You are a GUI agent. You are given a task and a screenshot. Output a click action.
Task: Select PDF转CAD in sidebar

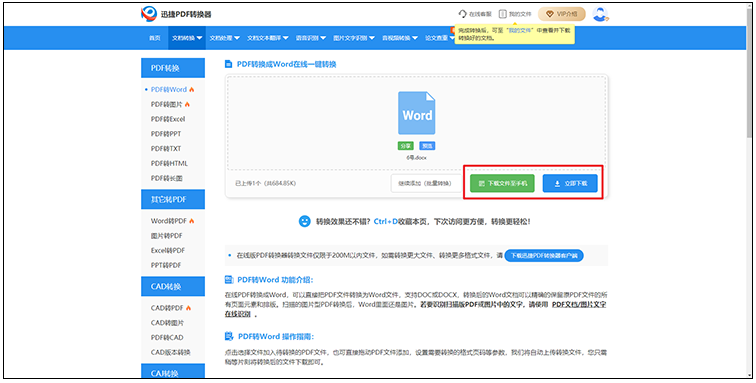pyautogui.click(x=167, y=338)
